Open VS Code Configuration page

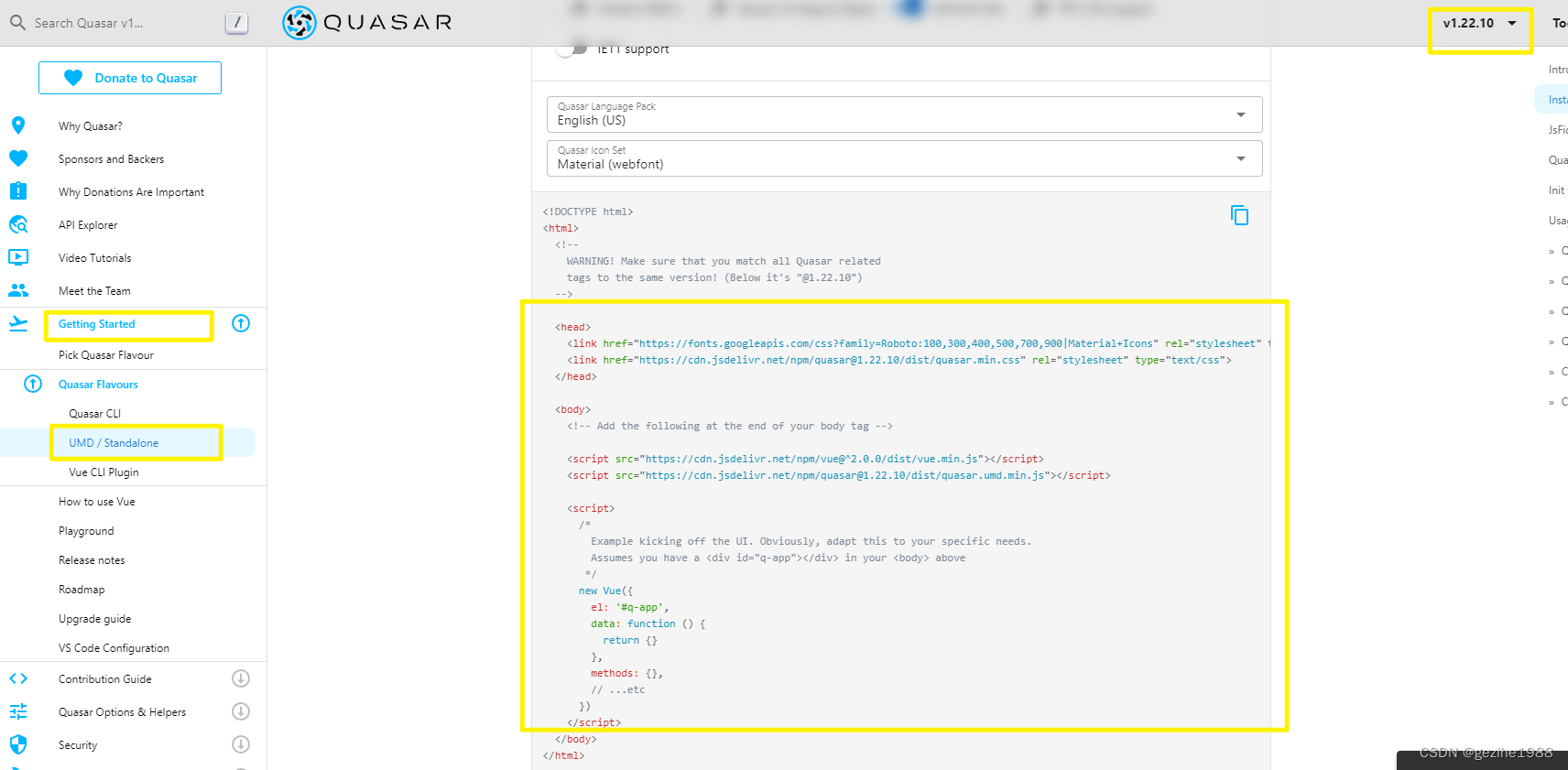(114, 648)
